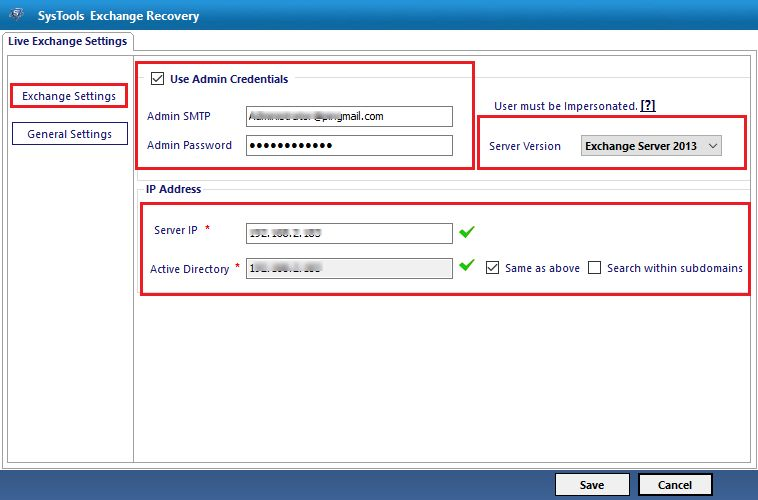
Task: Toggle the Same as above checkbox
Action: pyautogui.click(x=492, y=267)
